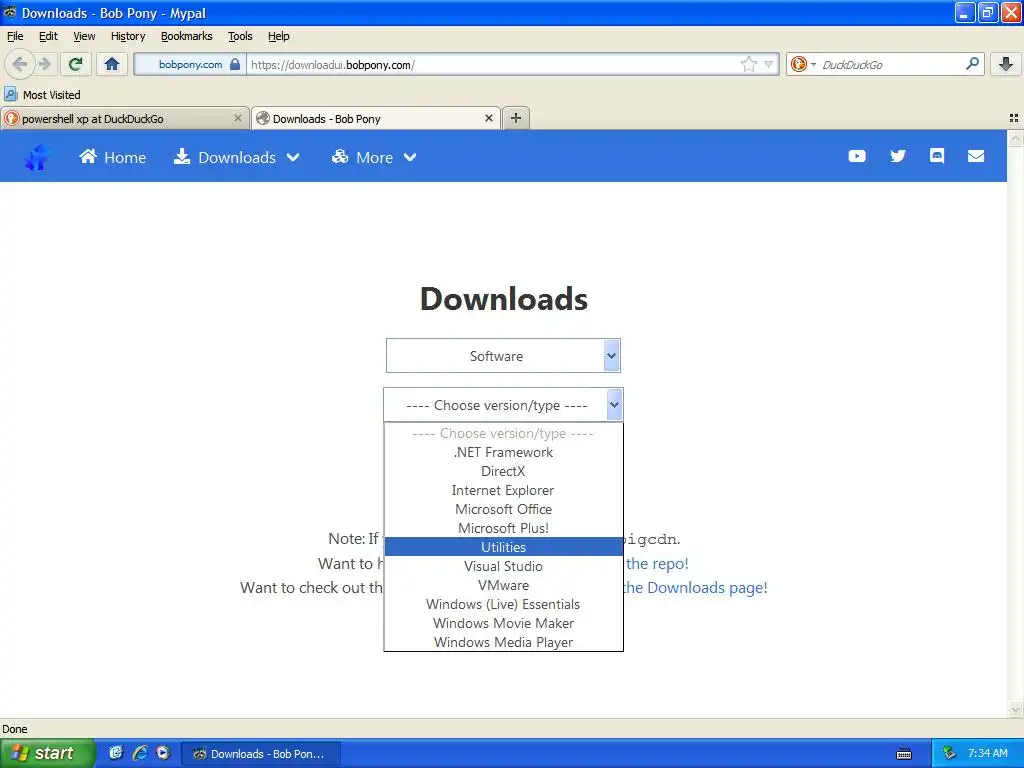Click the bobpony.com site identity label
Image resolution: width=1024 pixels, height=768 pixels.
[x=190, y=64]
